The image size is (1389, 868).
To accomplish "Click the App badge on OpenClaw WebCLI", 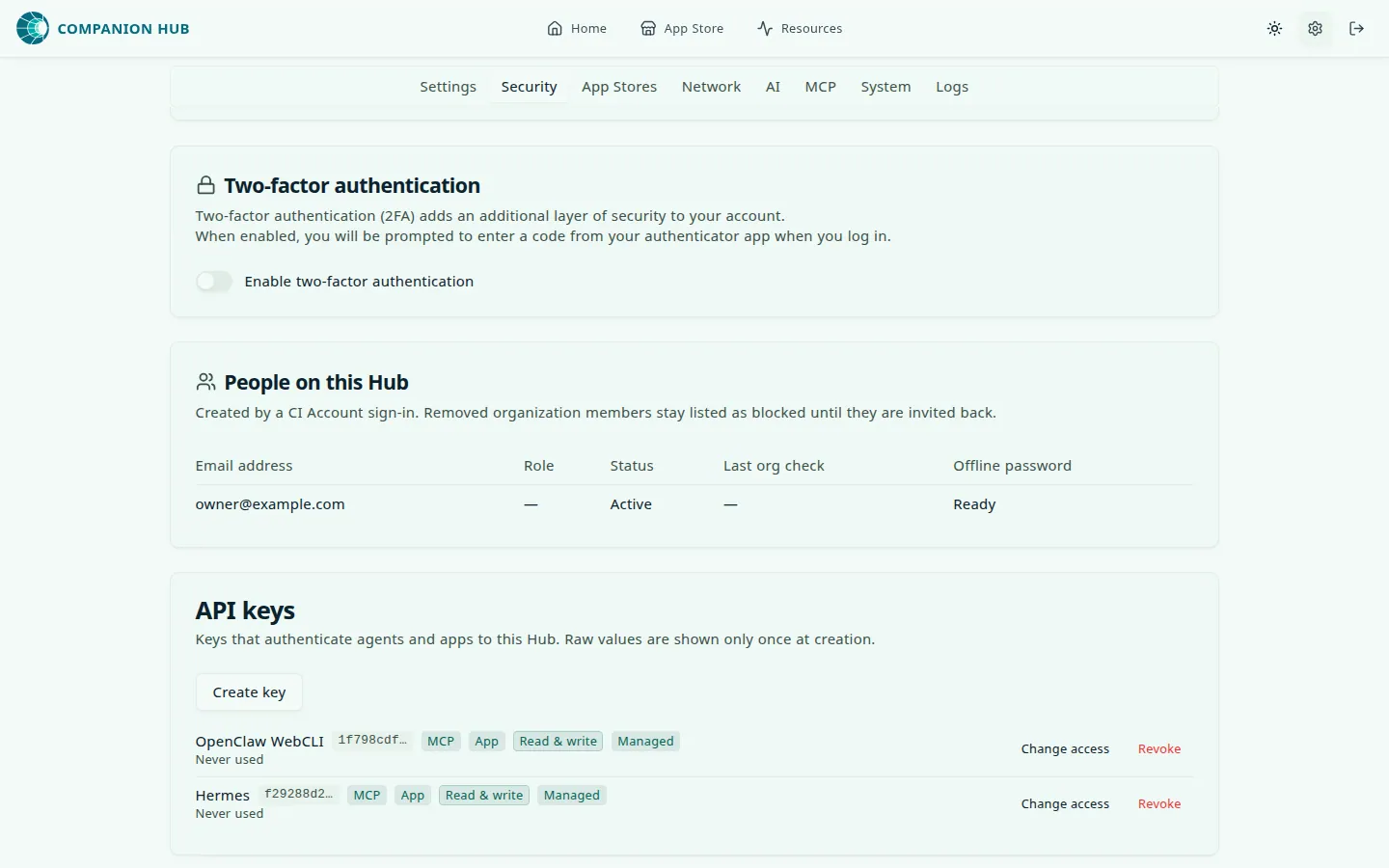I will point(487,742).
